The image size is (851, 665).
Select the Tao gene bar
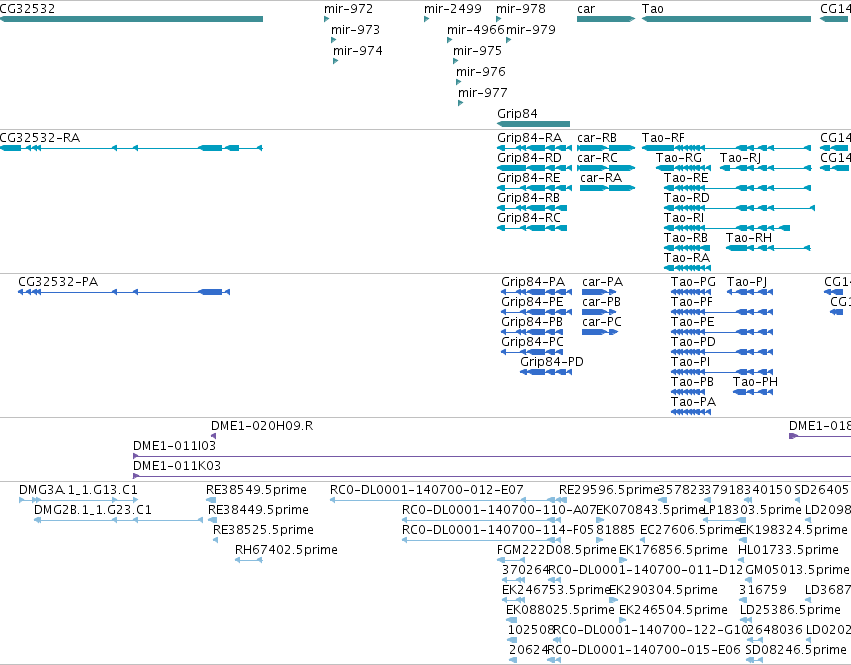coord(726,19)
